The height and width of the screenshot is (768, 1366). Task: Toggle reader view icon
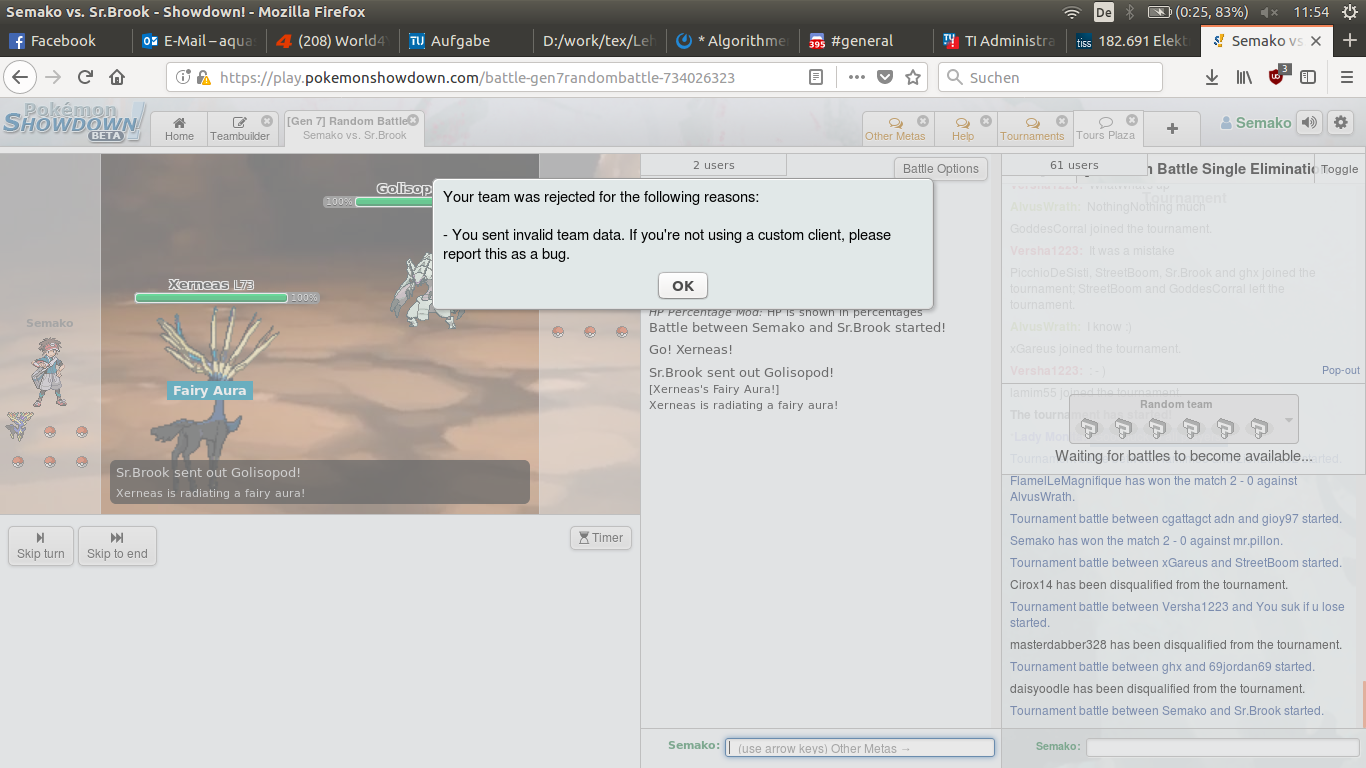[x=816, y=77]
